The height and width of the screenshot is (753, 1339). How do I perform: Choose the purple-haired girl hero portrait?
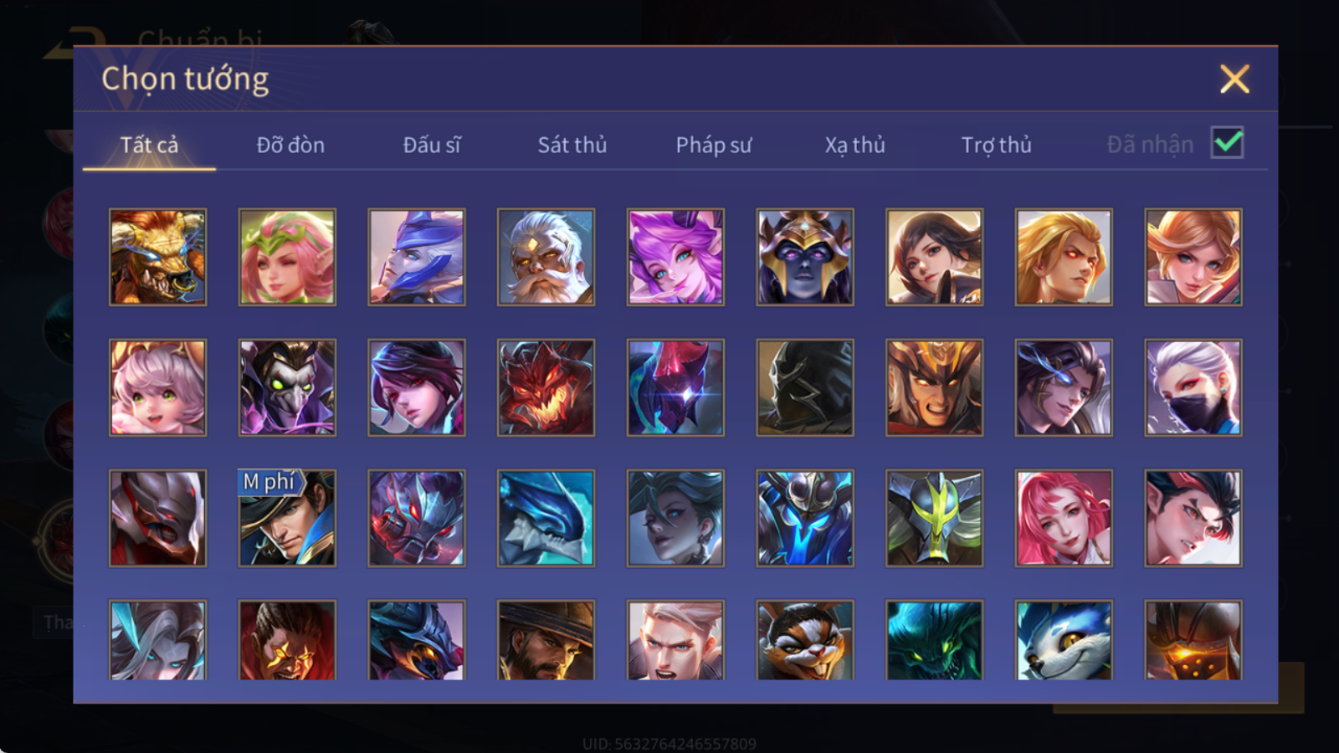pos(676,257)
